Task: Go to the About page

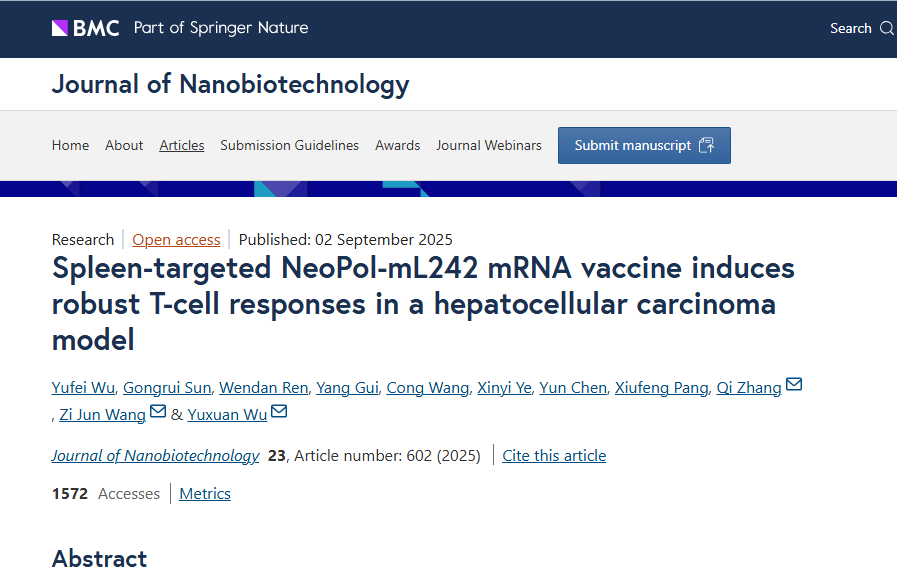Action: tap(124, 145)
